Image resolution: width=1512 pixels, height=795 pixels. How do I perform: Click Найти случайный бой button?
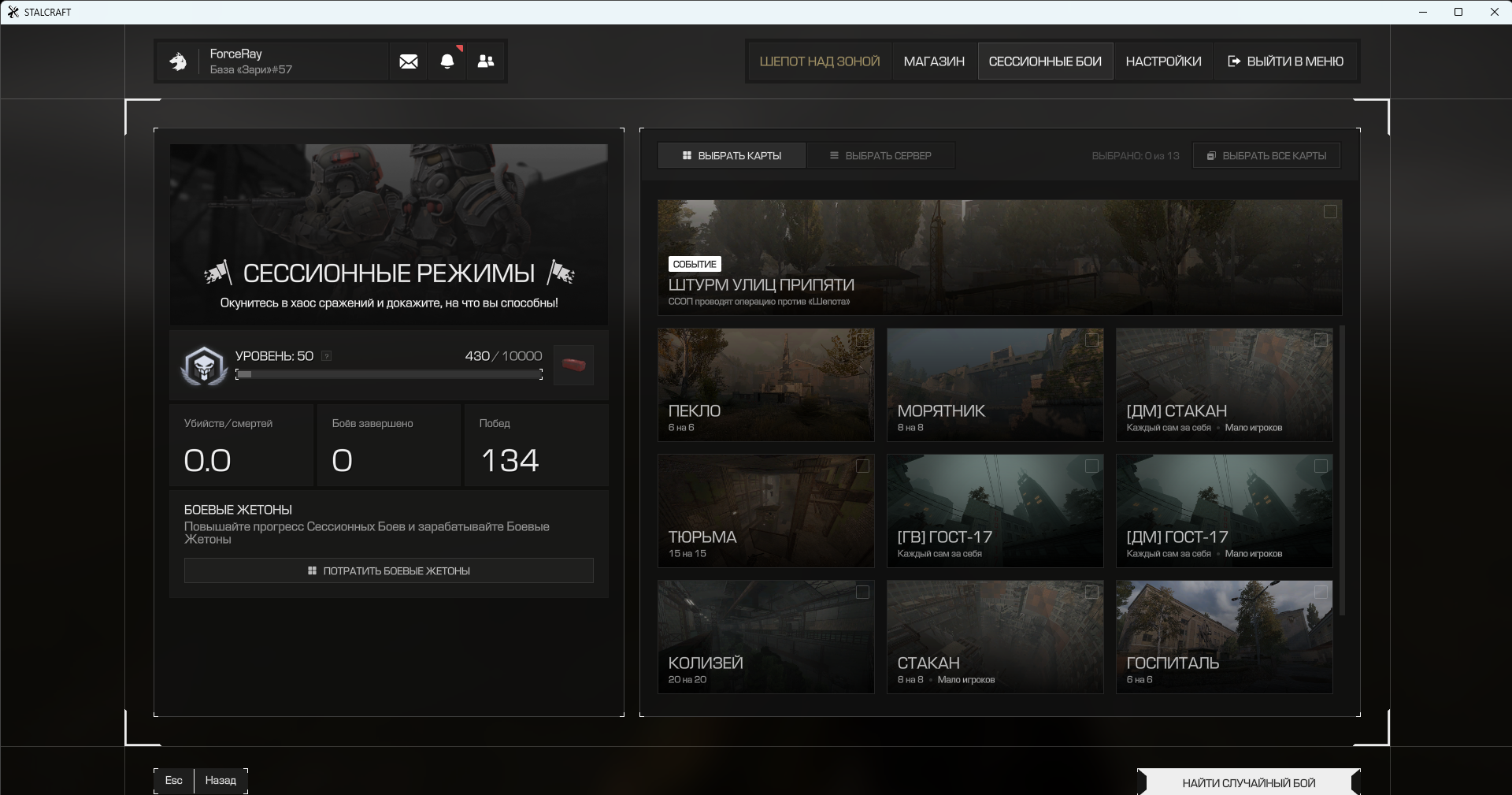[1249, 782]
